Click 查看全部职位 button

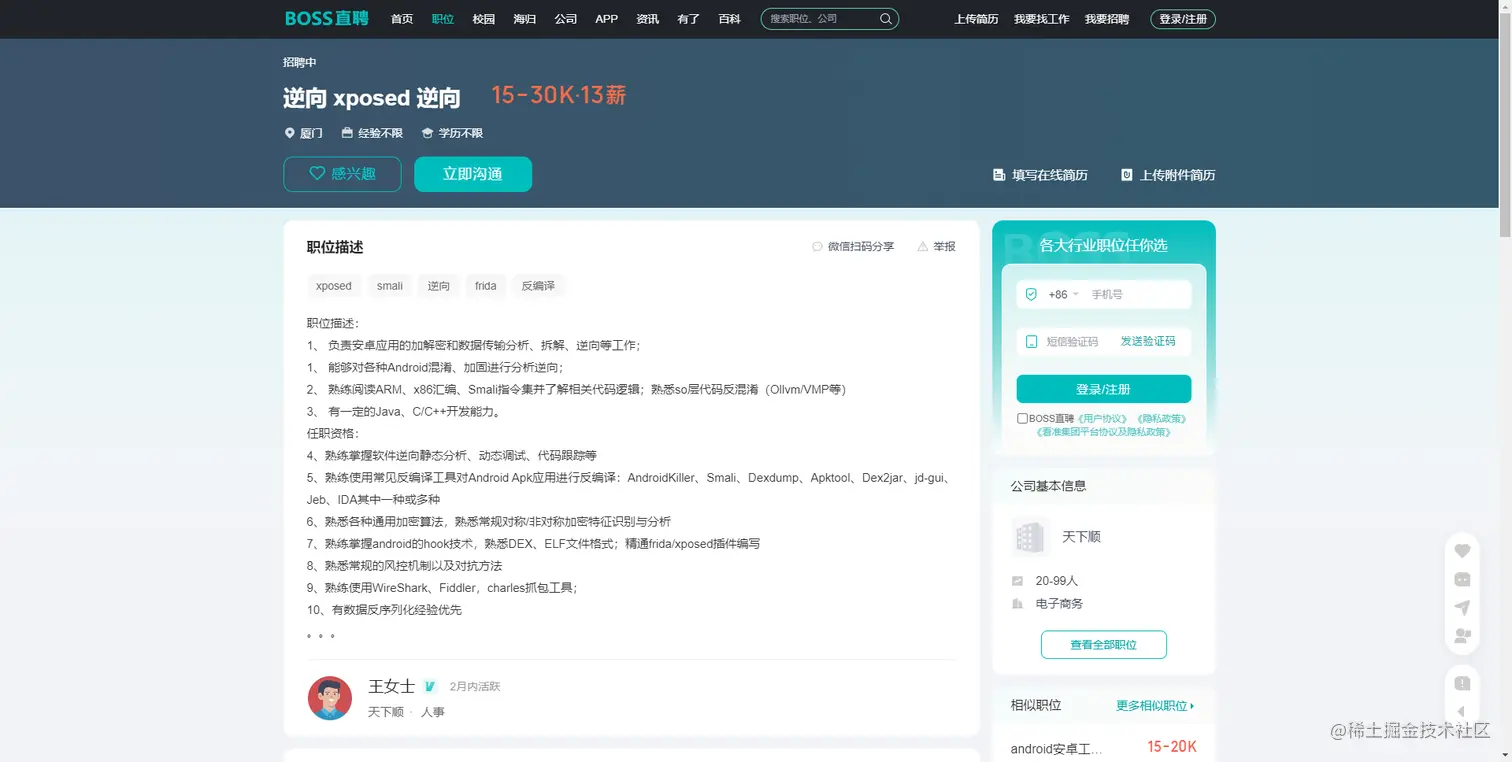point(1104,645)
